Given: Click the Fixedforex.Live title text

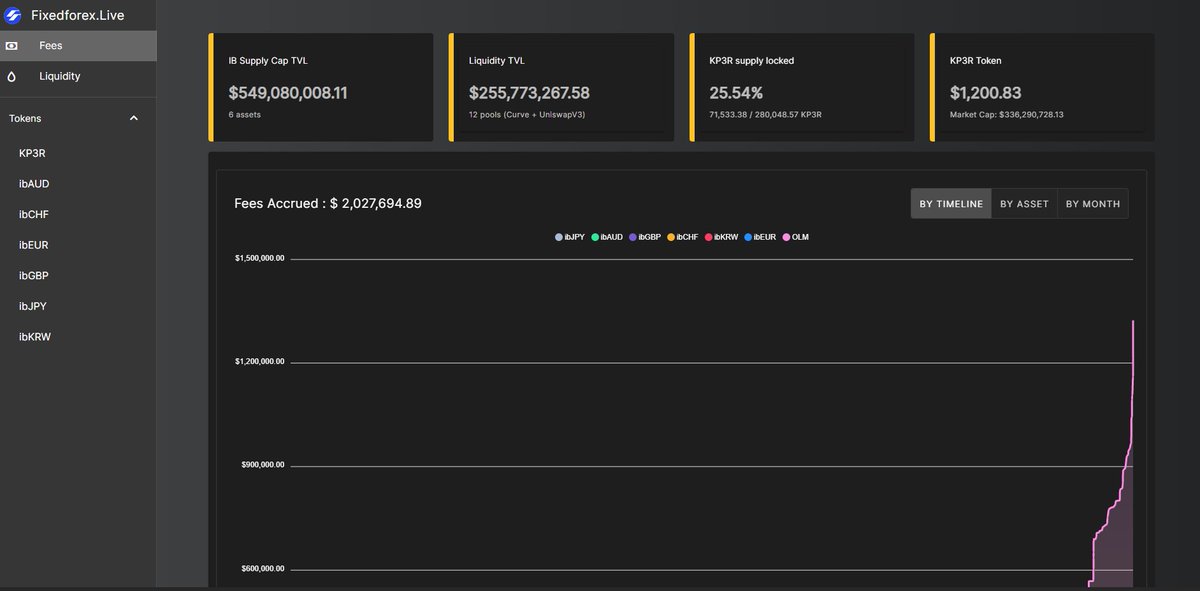Looking at the screenshot, I should click(77, 15).
